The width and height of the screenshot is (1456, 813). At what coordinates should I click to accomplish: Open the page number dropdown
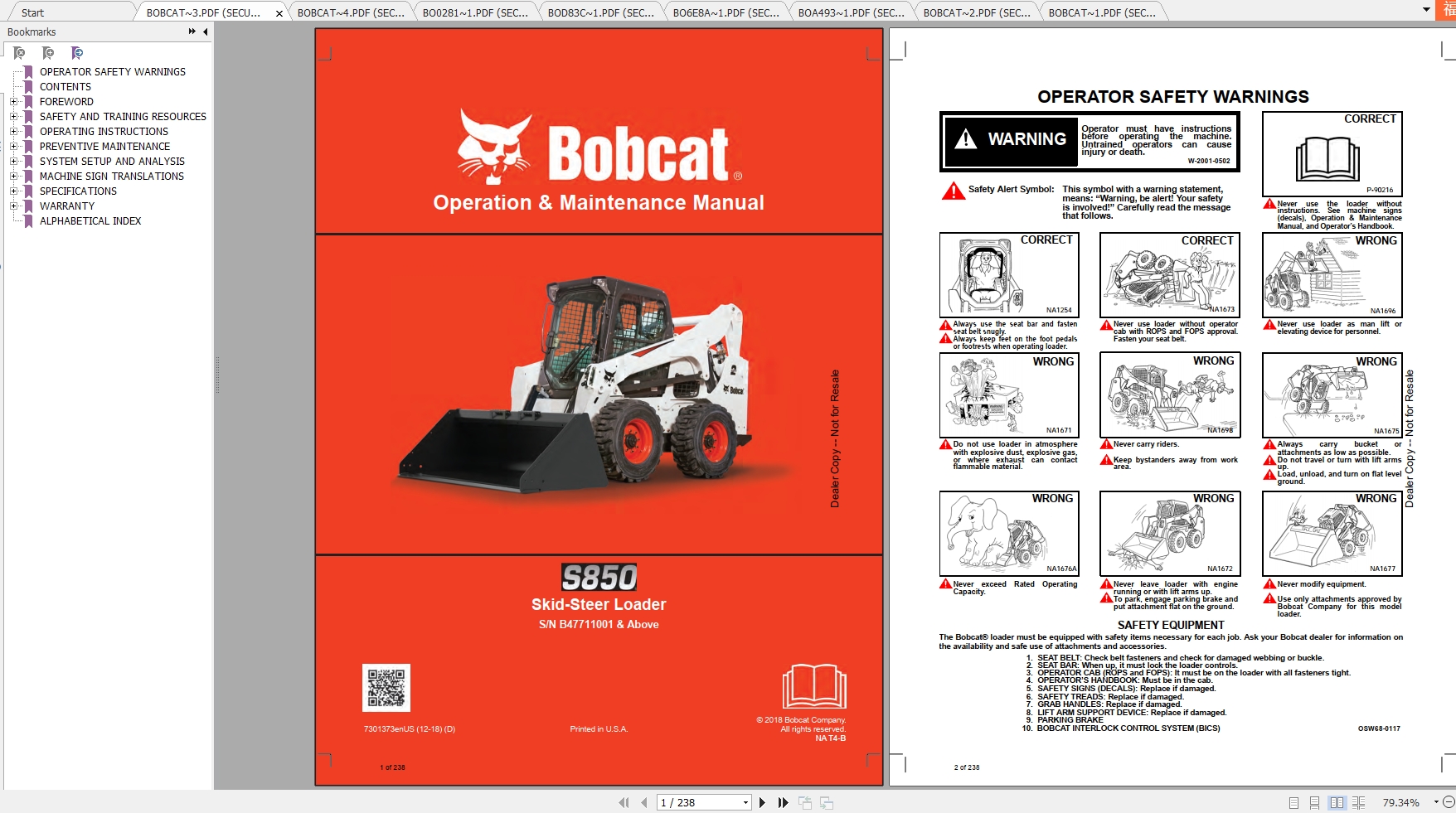click(745, 801)
